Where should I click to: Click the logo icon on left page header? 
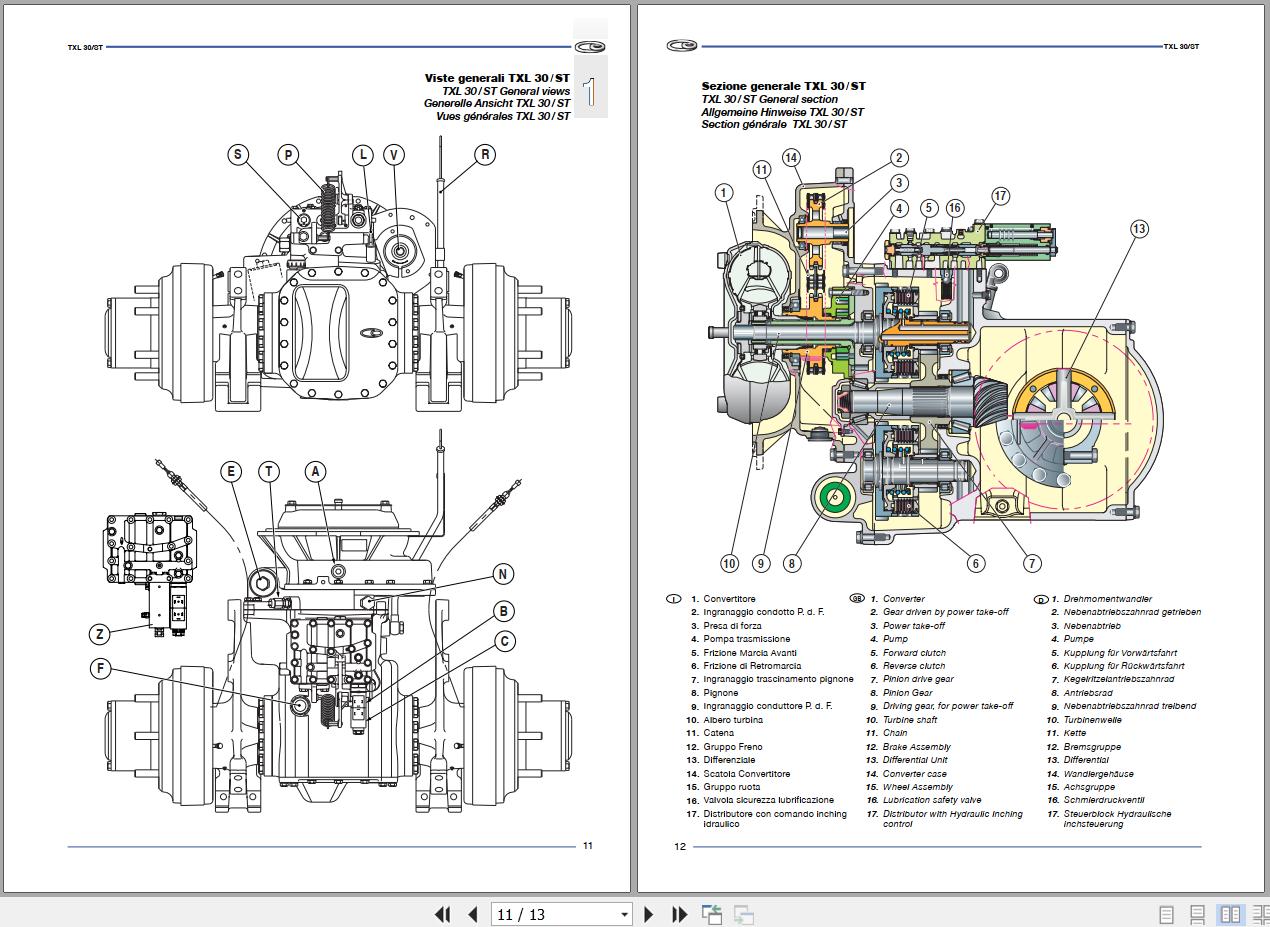tap(590, 46)
